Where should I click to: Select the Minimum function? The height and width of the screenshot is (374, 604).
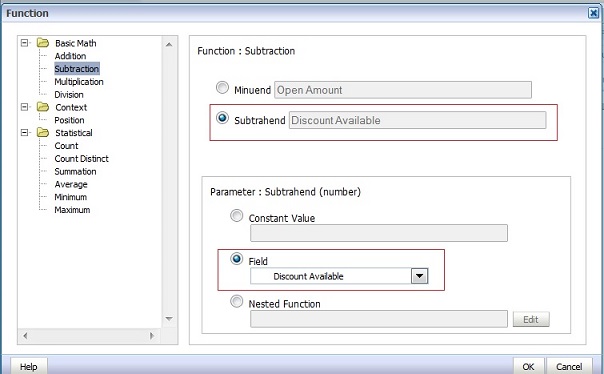[x=70, y=197]
